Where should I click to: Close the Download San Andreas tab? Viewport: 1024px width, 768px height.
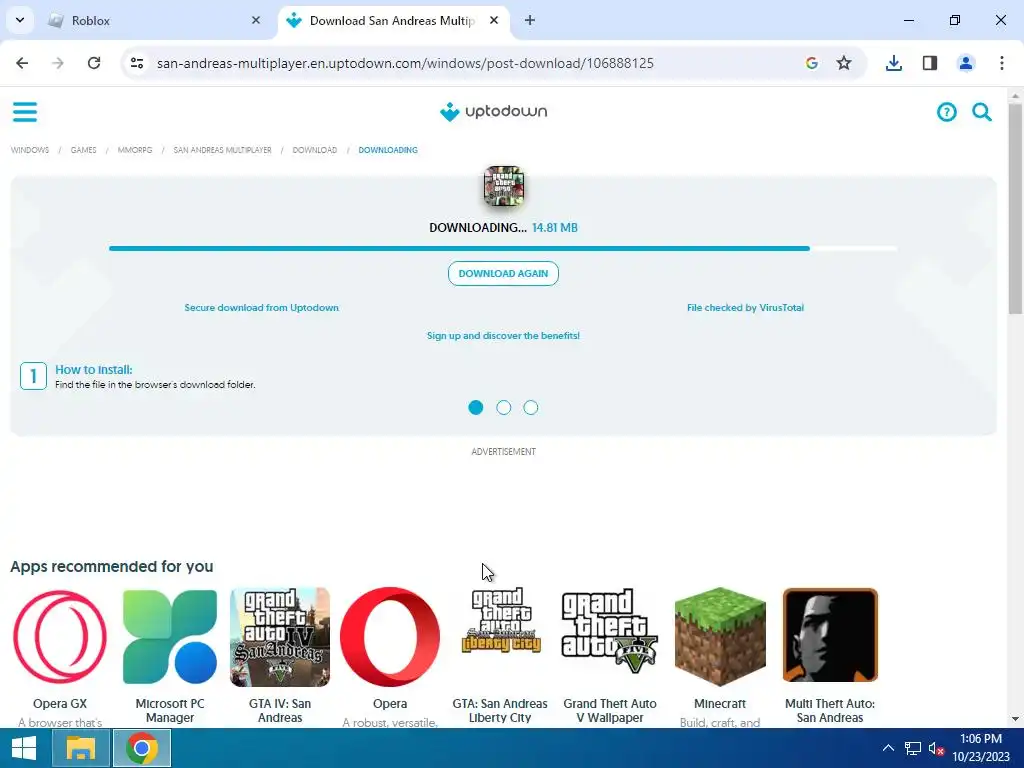pos(494,20)
